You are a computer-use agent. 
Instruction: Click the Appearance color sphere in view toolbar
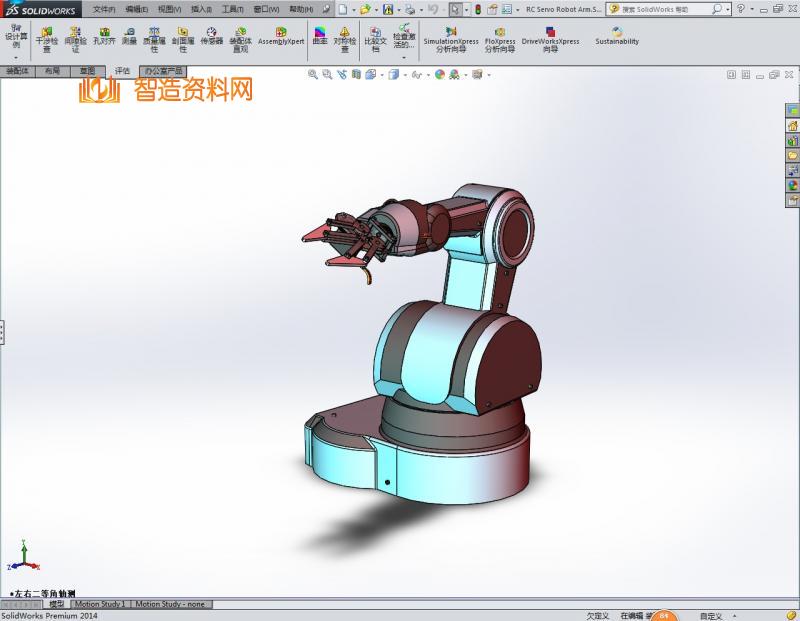coord(440,75)
